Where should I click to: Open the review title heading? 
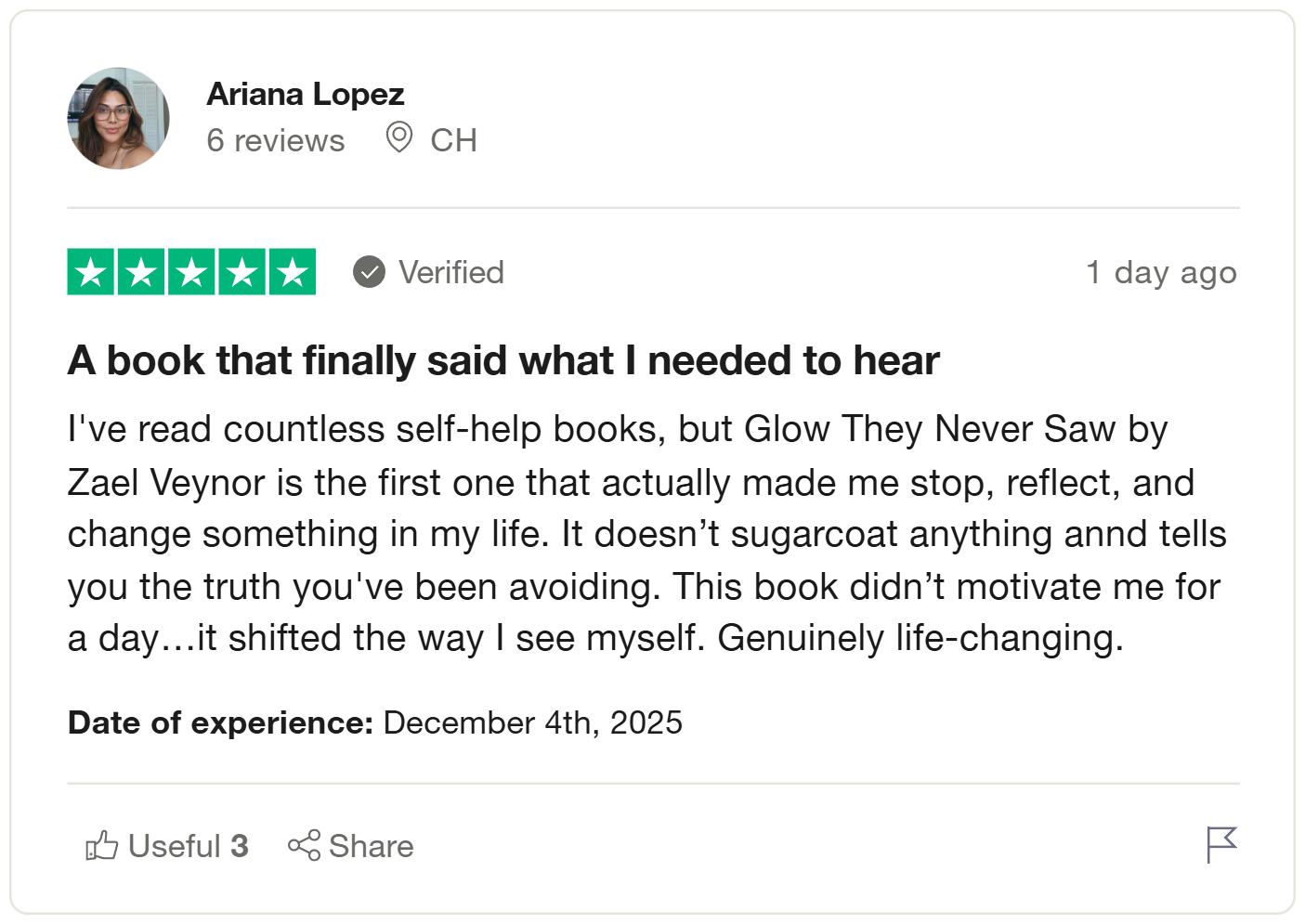click(503, 360)
